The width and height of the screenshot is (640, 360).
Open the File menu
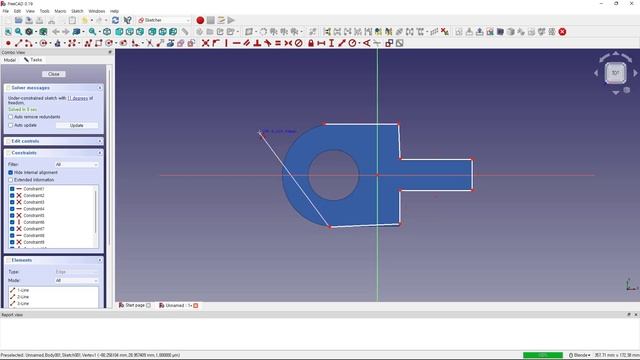[6, 11]
